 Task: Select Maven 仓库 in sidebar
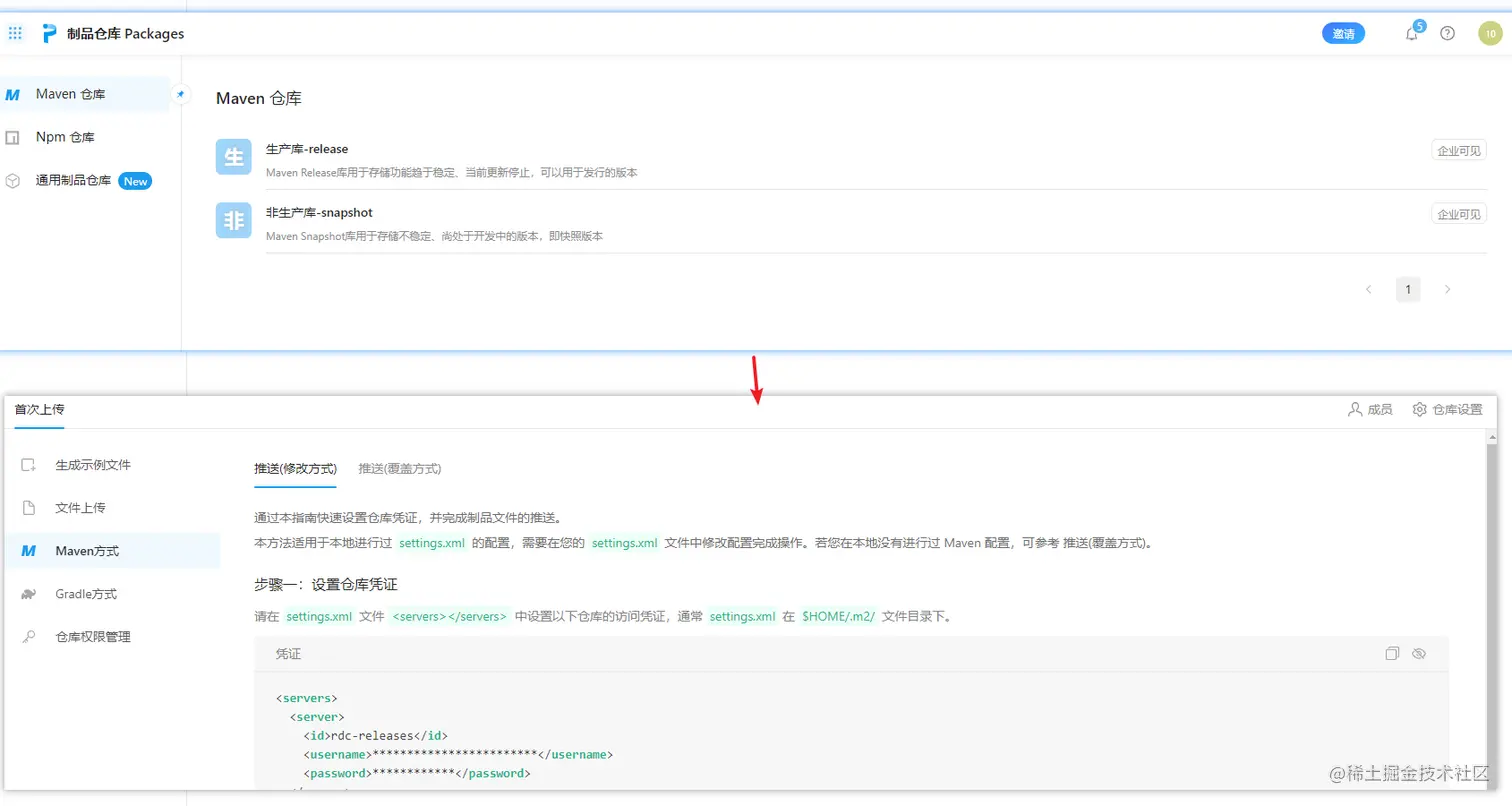(86, 94)
